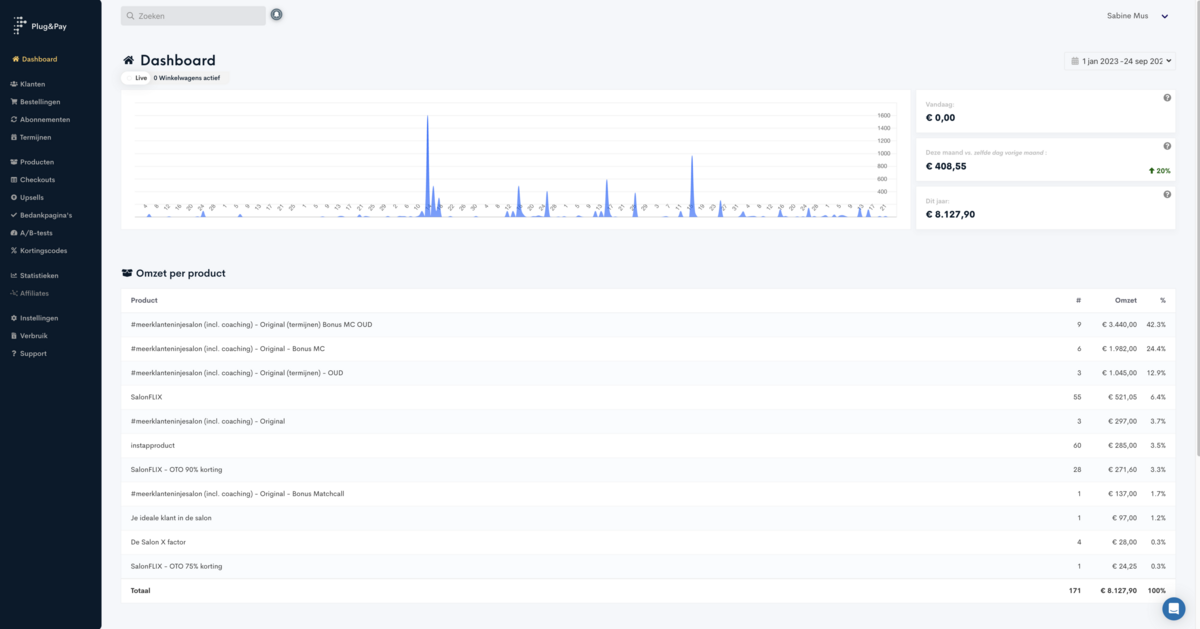Click the calendar icon in date range picker

click(x=1075, y=61)
